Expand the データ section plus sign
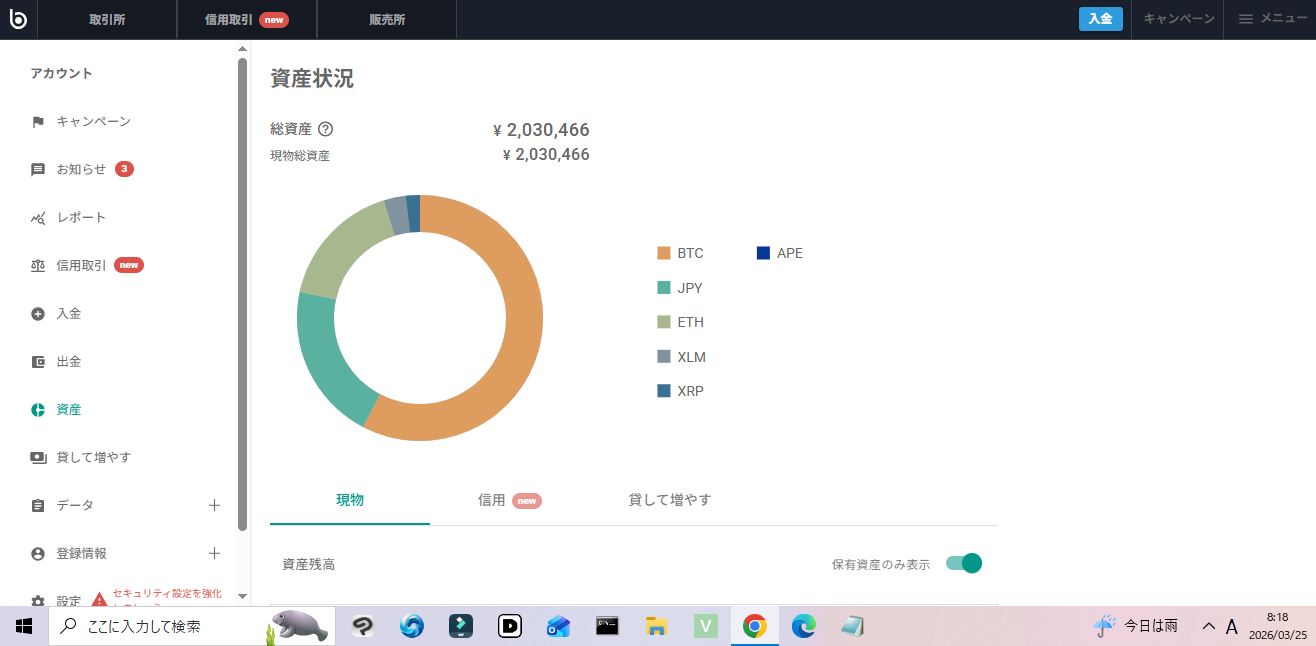1316x646 pixels. tap(214, 506)
